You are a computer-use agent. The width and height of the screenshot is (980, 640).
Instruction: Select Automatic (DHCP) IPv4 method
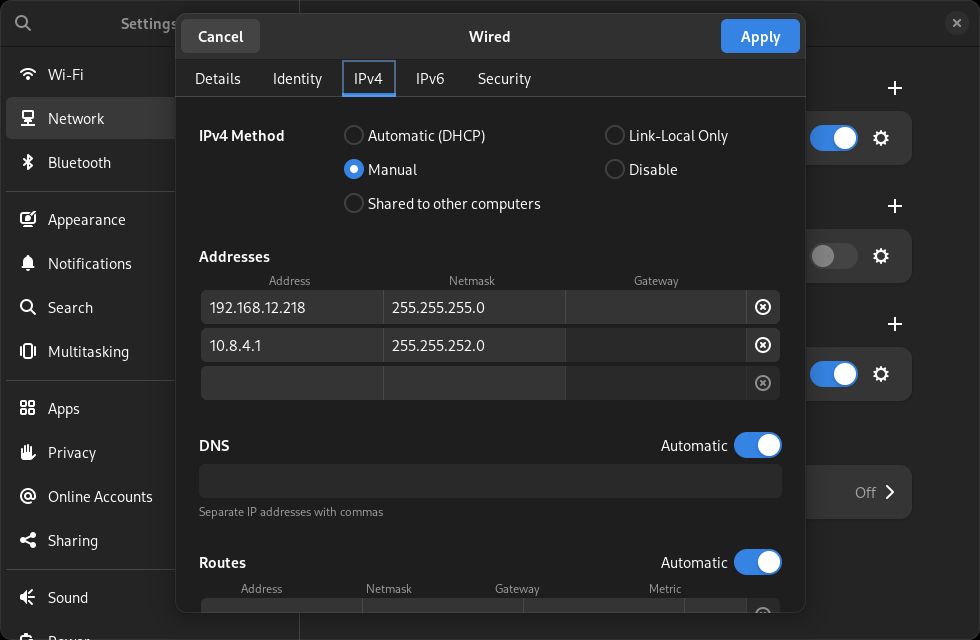pyautogui.click(x=354, y=135)
